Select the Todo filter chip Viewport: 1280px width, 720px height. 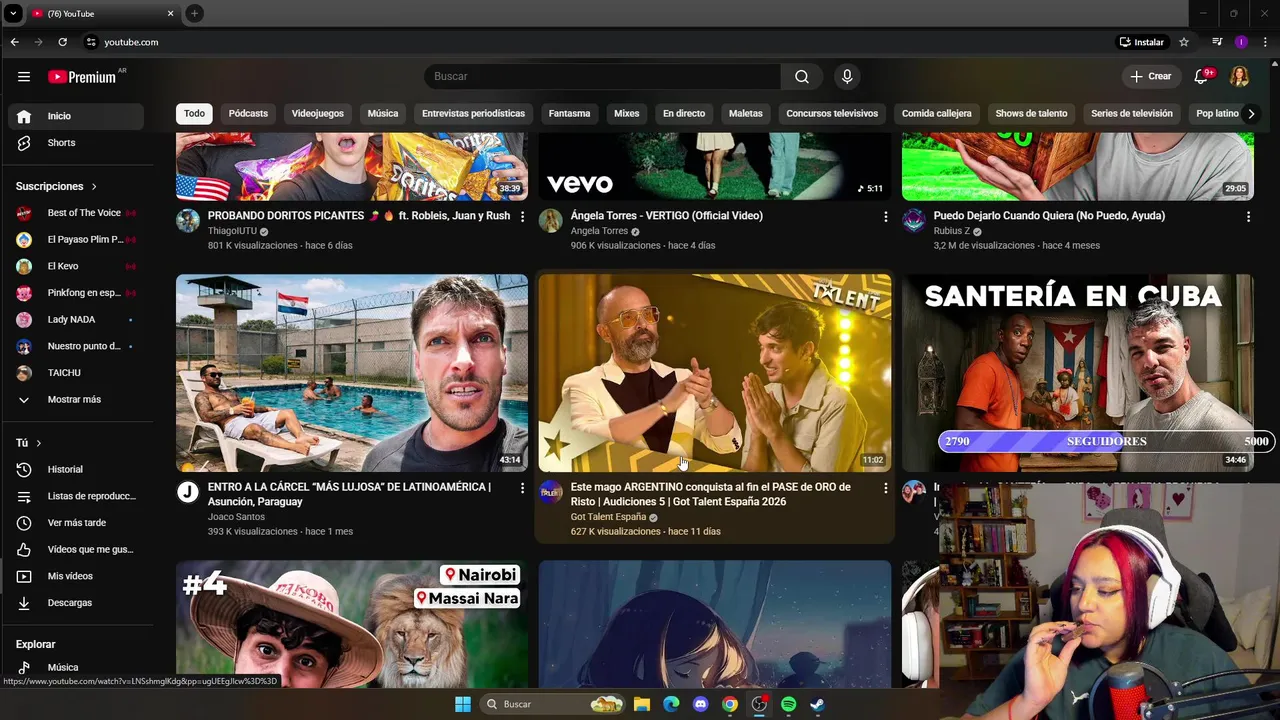[x=194, y=114]
